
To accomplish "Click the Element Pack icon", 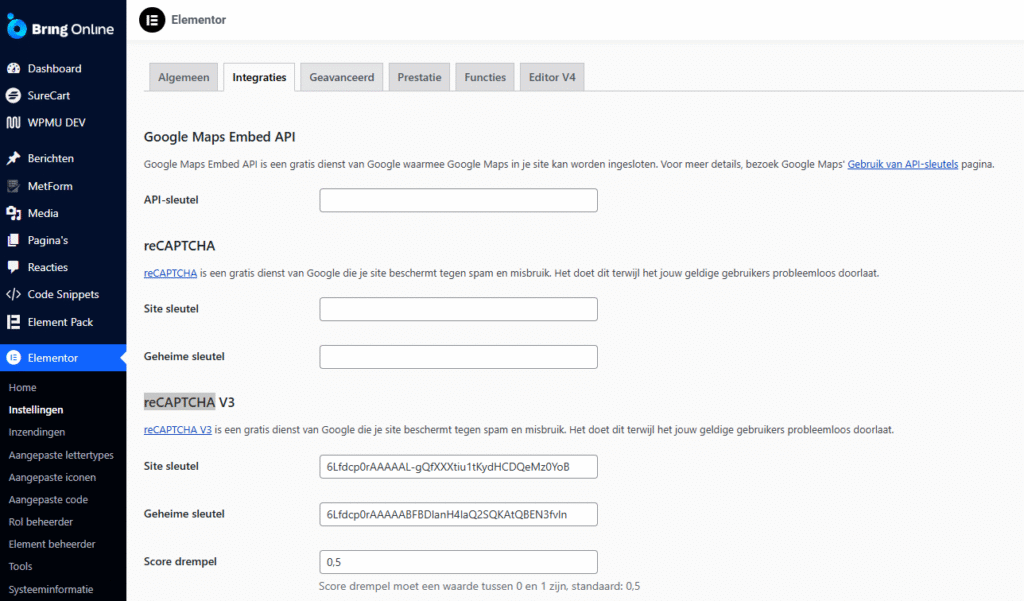I will click(13, 322).
